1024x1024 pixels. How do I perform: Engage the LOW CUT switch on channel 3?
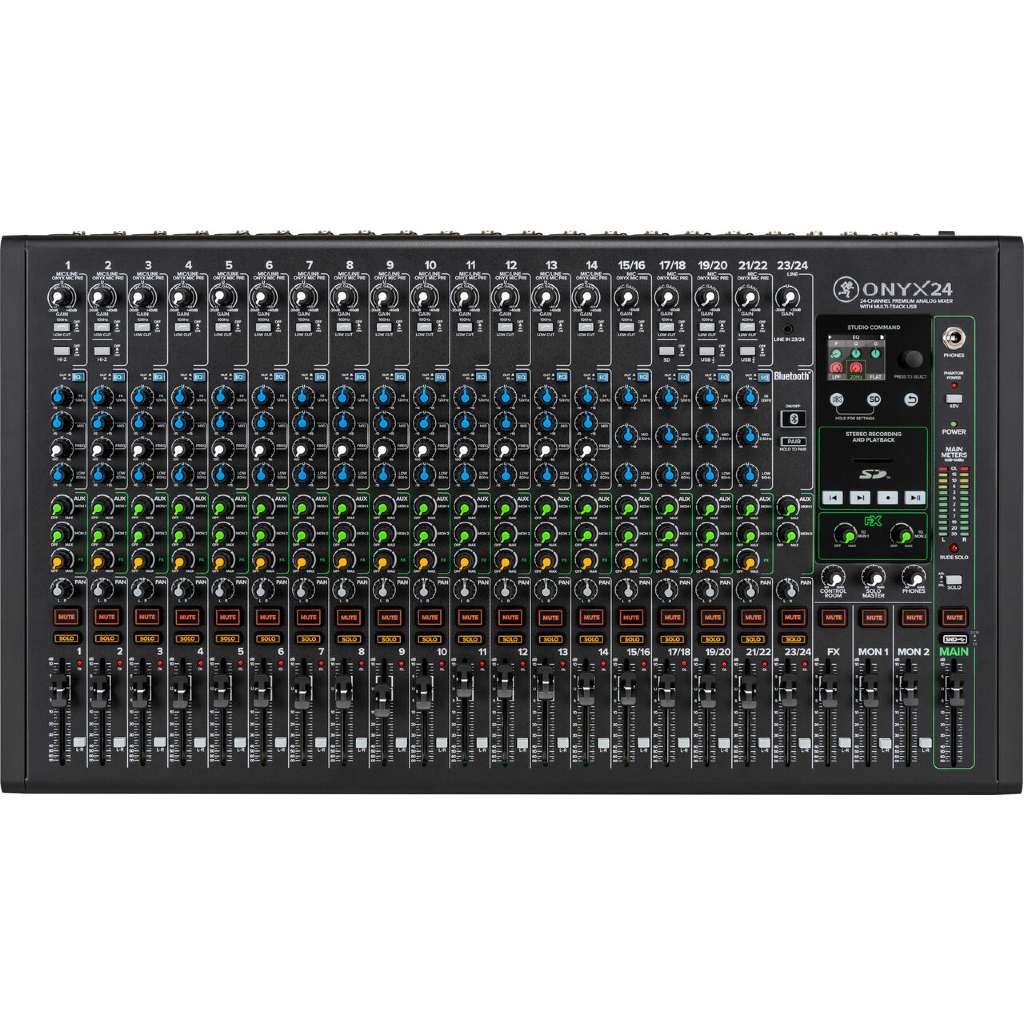click(x=143, y=327)
